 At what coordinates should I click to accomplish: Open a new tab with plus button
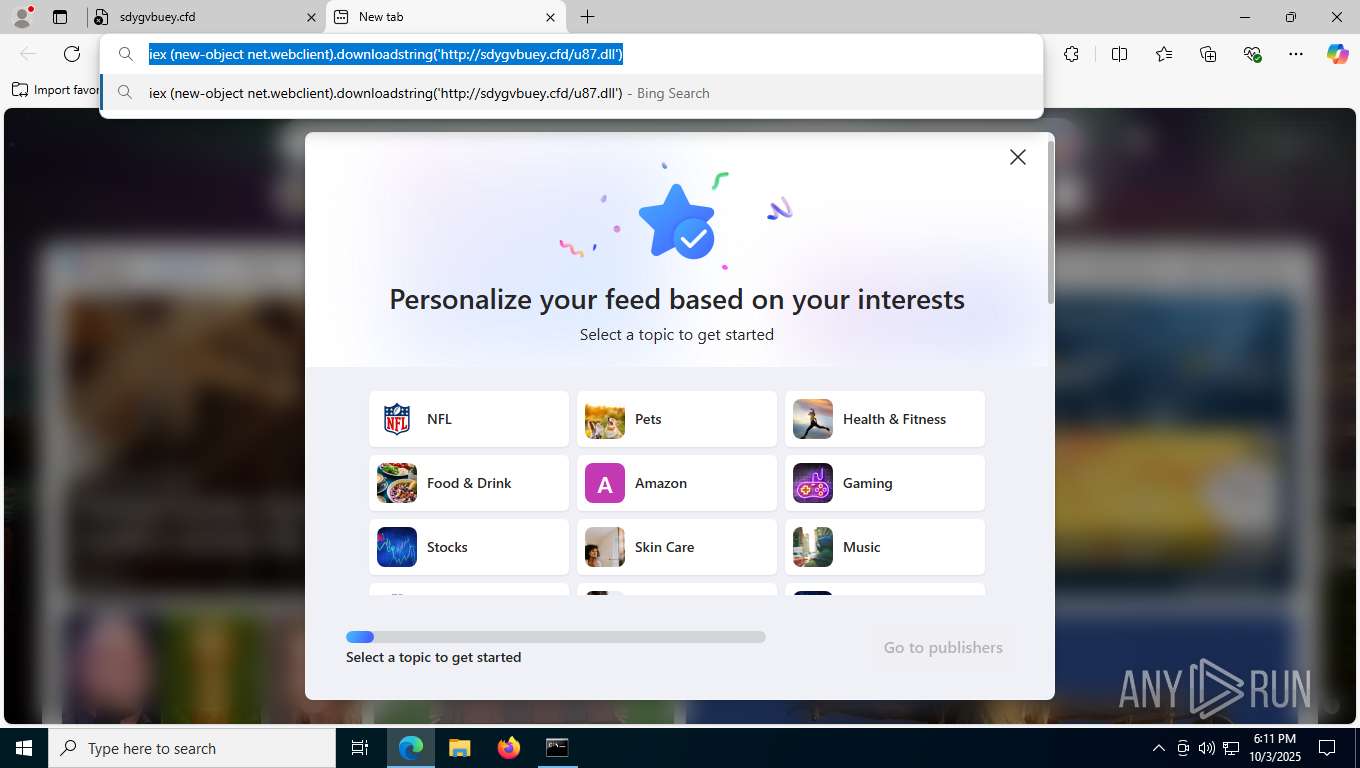pyautogui.click(x=588, y=17)
